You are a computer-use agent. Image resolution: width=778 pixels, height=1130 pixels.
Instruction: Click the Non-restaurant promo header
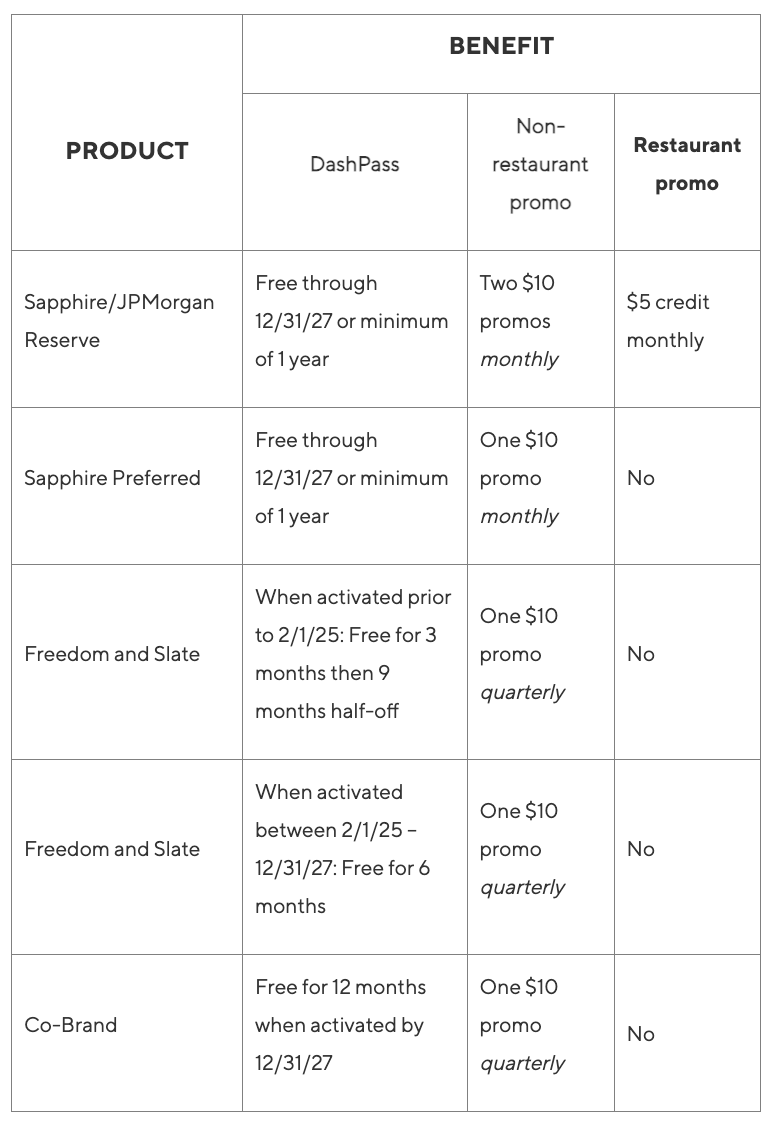pyautogui.click(x=540, y=164)
